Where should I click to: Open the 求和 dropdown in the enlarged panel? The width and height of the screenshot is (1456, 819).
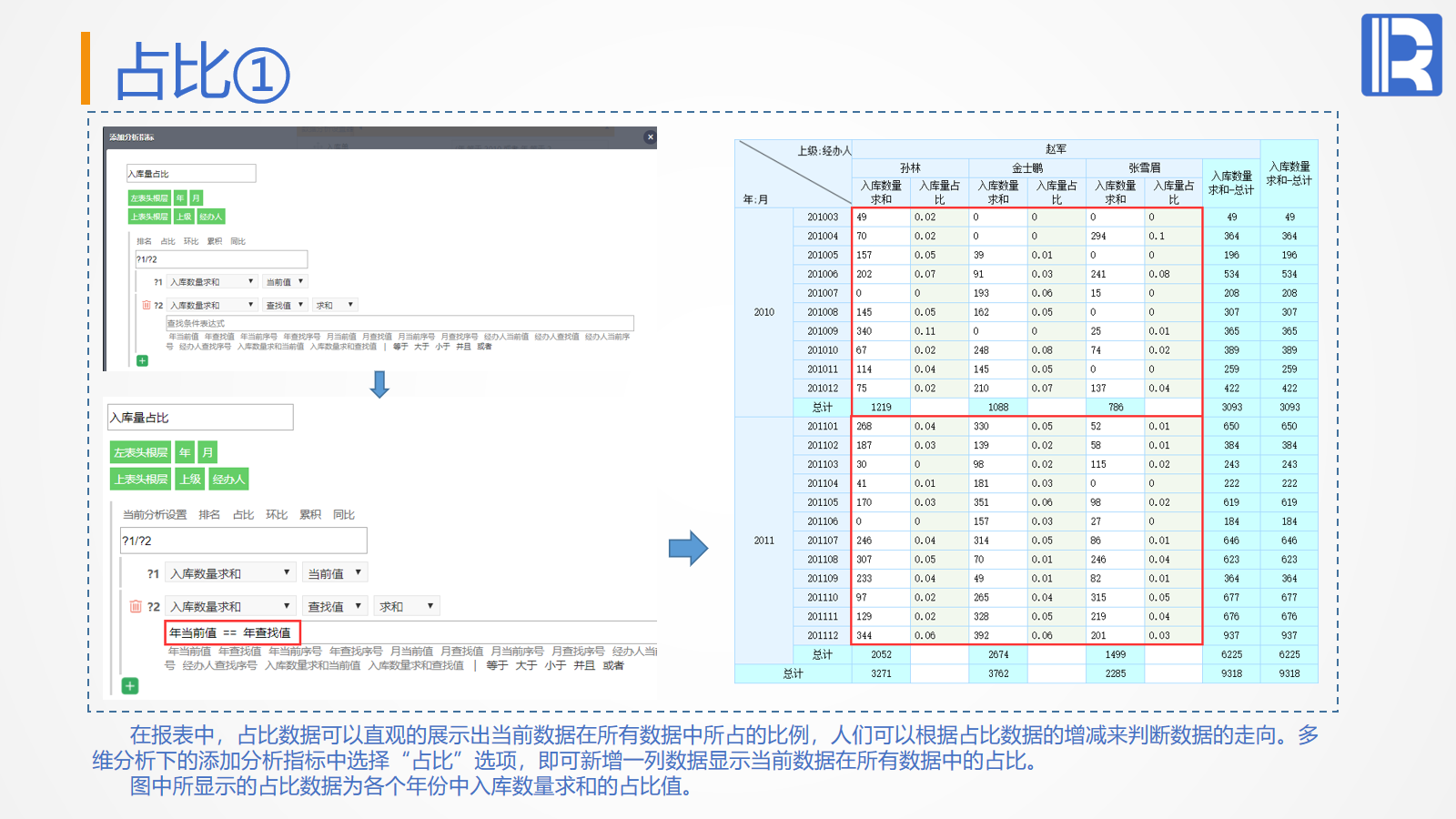[x=407, y=606]
